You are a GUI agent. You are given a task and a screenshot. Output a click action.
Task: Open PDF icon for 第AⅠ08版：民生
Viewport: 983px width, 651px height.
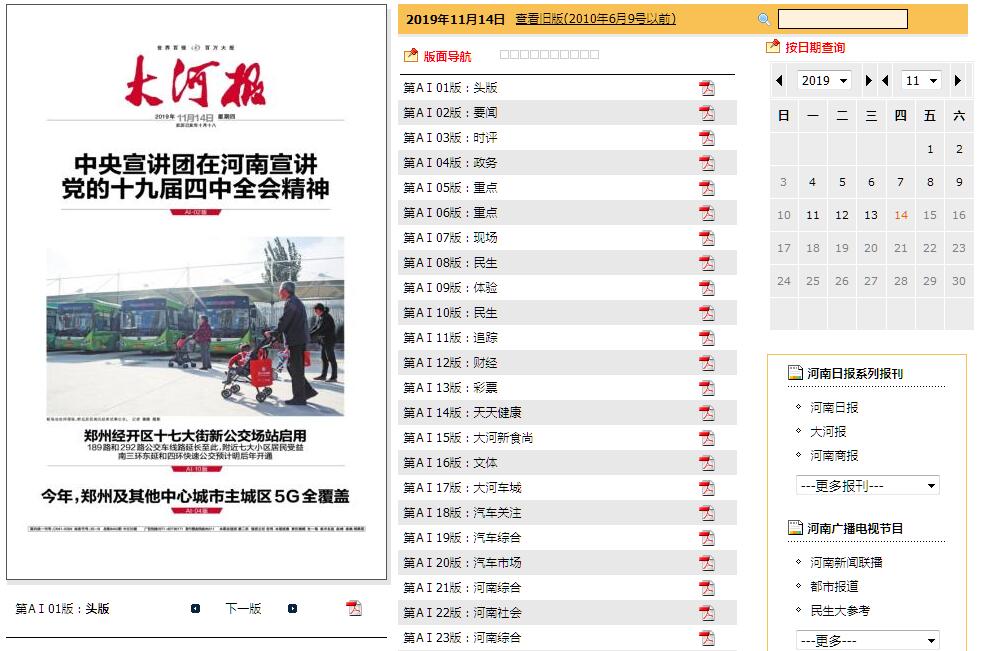(707, 263)
